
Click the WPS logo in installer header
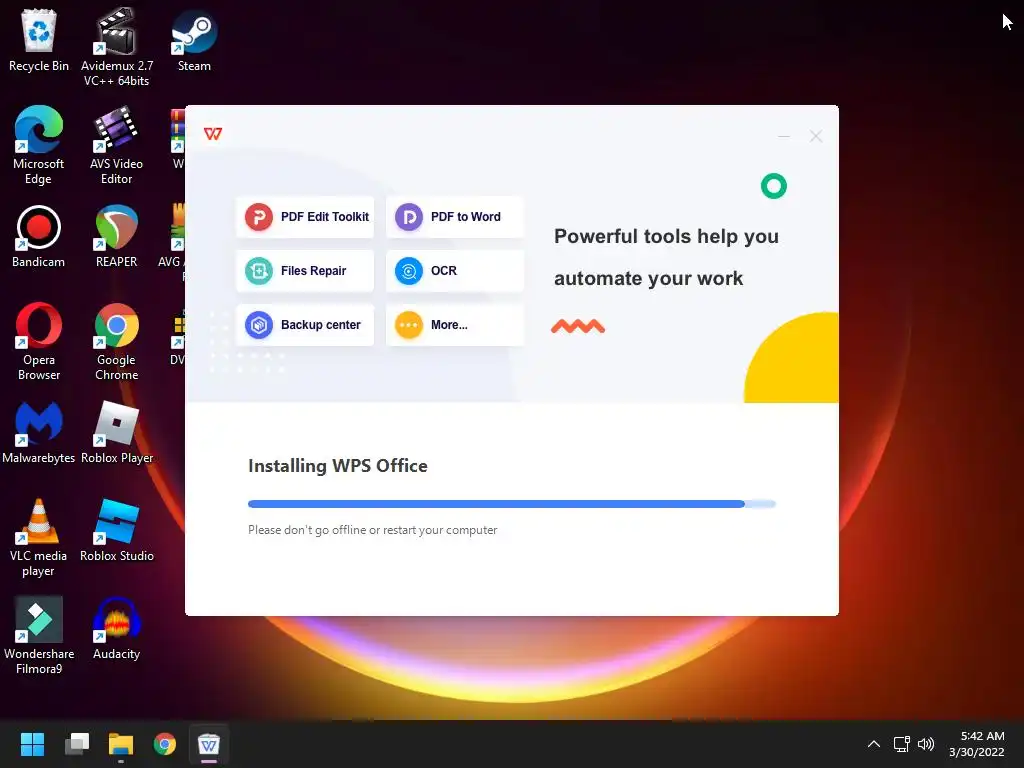213,134
